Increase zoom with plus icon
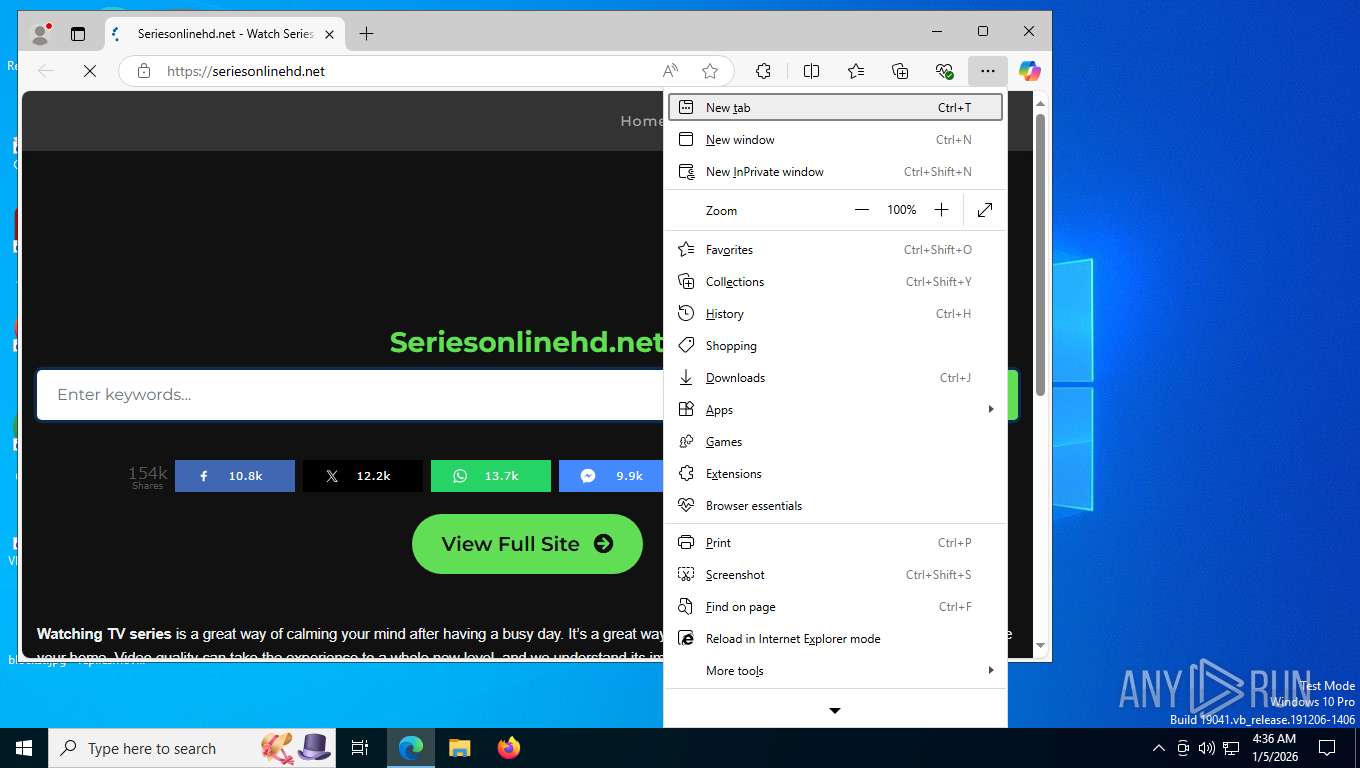1360x768 pixels. pos(941,210)
